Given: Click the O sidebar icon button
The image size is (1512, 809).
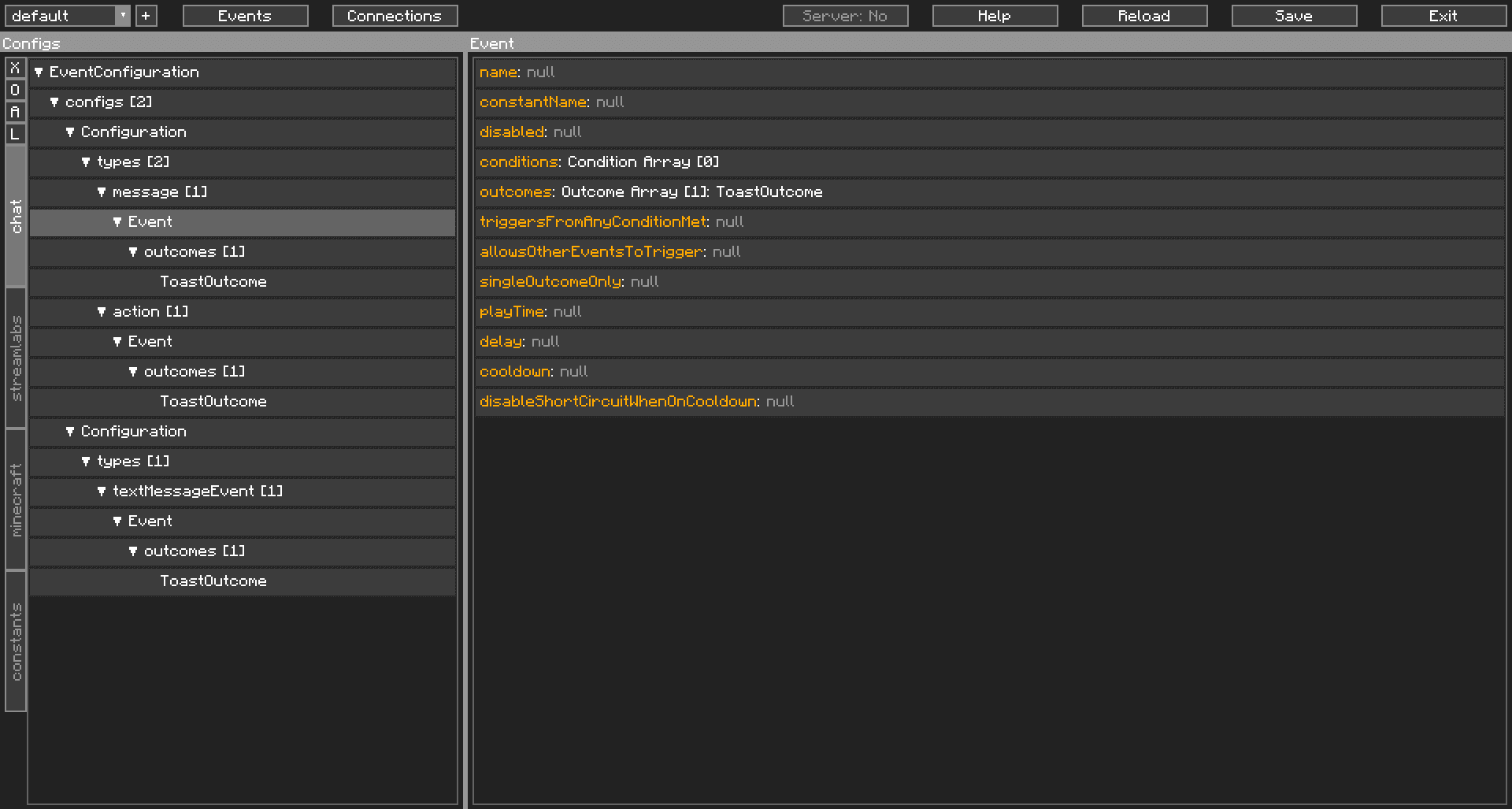Looking at the screenshot, I should point(15,90).
